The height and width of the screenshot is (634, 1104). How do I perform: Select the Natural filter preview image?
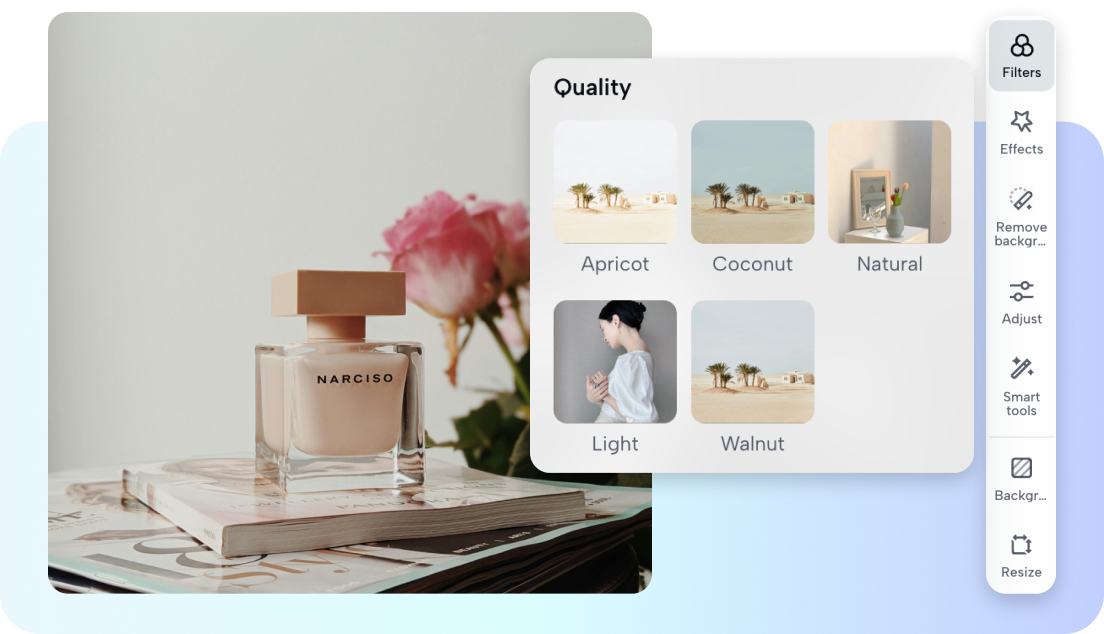click(x=889, y=182)
